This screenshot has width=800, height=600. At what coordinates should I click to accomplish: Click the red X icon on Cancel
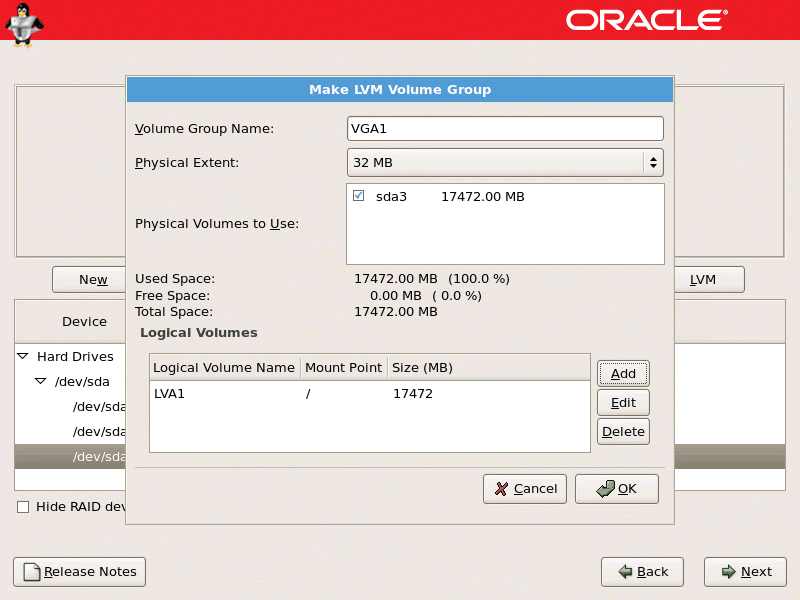tap(502, 489)
